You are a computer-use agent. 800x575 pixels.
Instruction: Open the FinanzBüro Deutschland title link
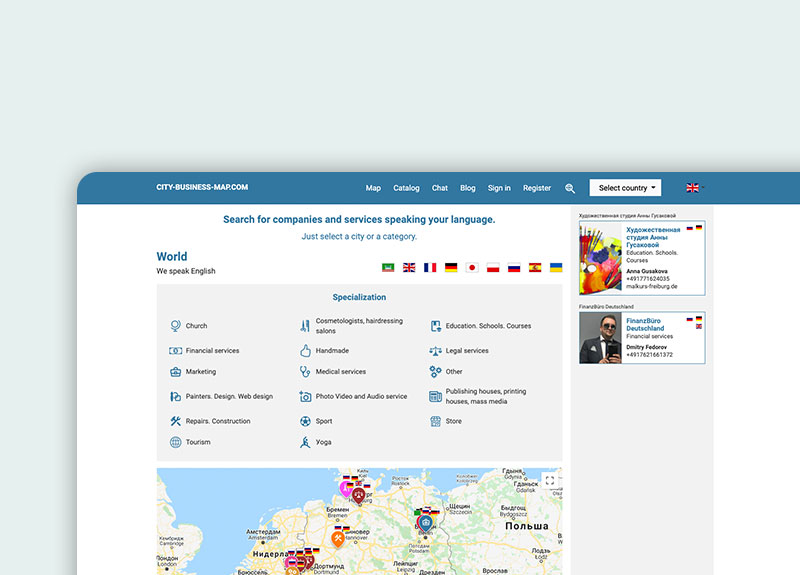(645, 324)
